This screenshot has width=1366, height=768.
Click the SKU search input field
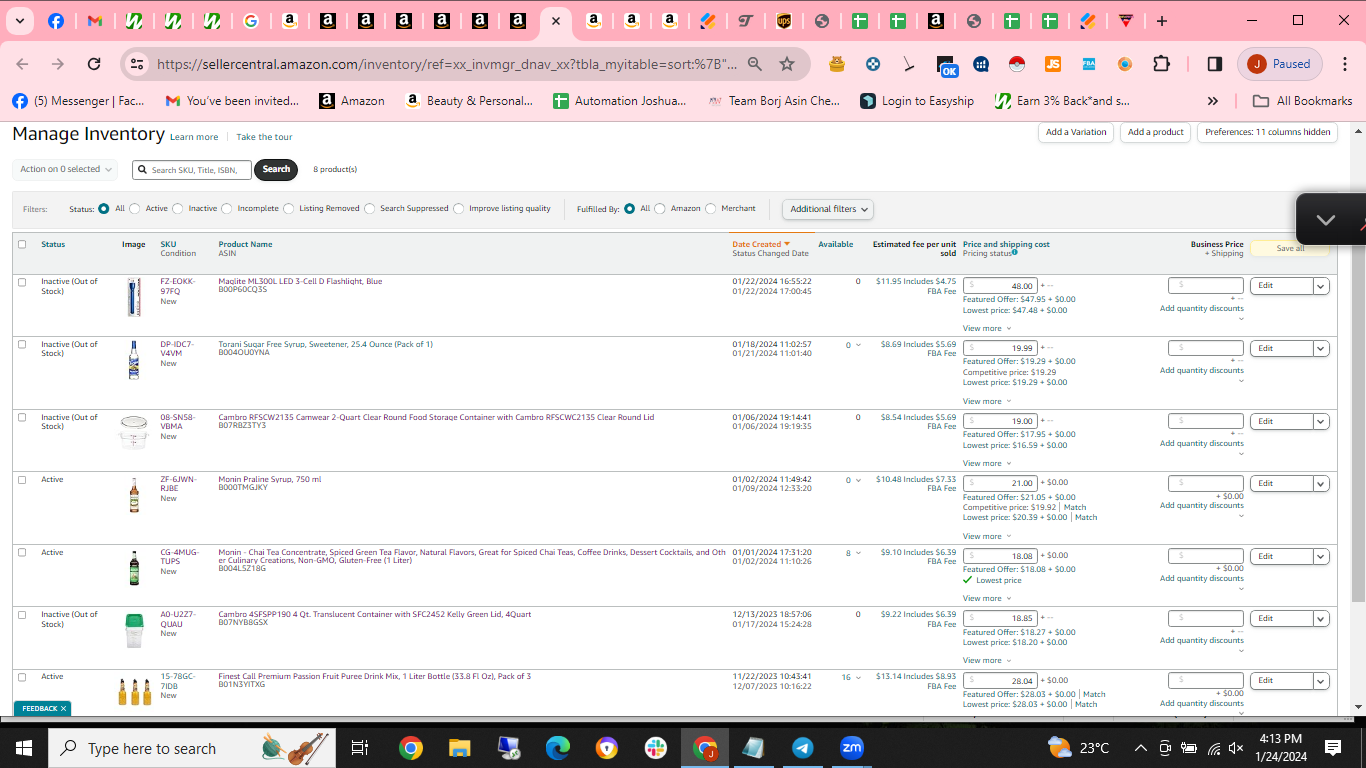pos(192,170)
